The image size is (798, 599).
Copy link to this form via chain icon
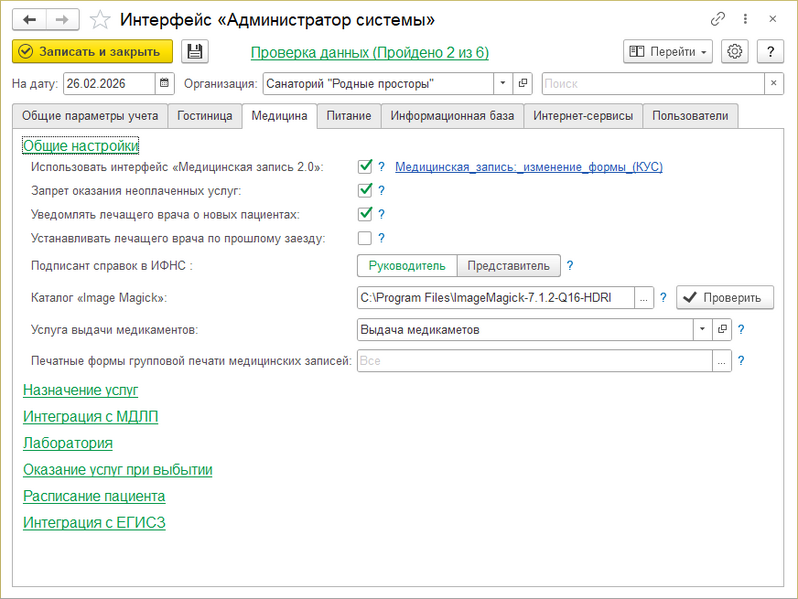click(718, 19)
